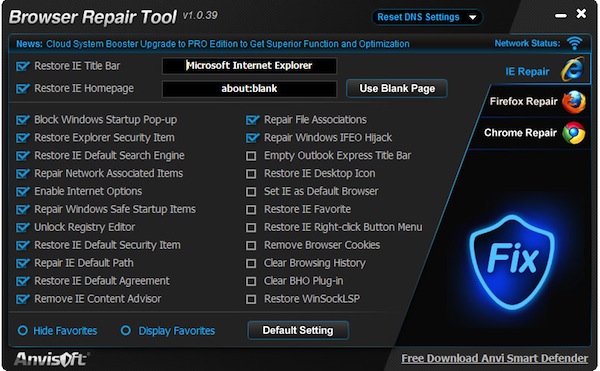Screen dimensions: 600x371
Task: Uncheck Unlock Registry Editor
Action: (x=23, y=228)
